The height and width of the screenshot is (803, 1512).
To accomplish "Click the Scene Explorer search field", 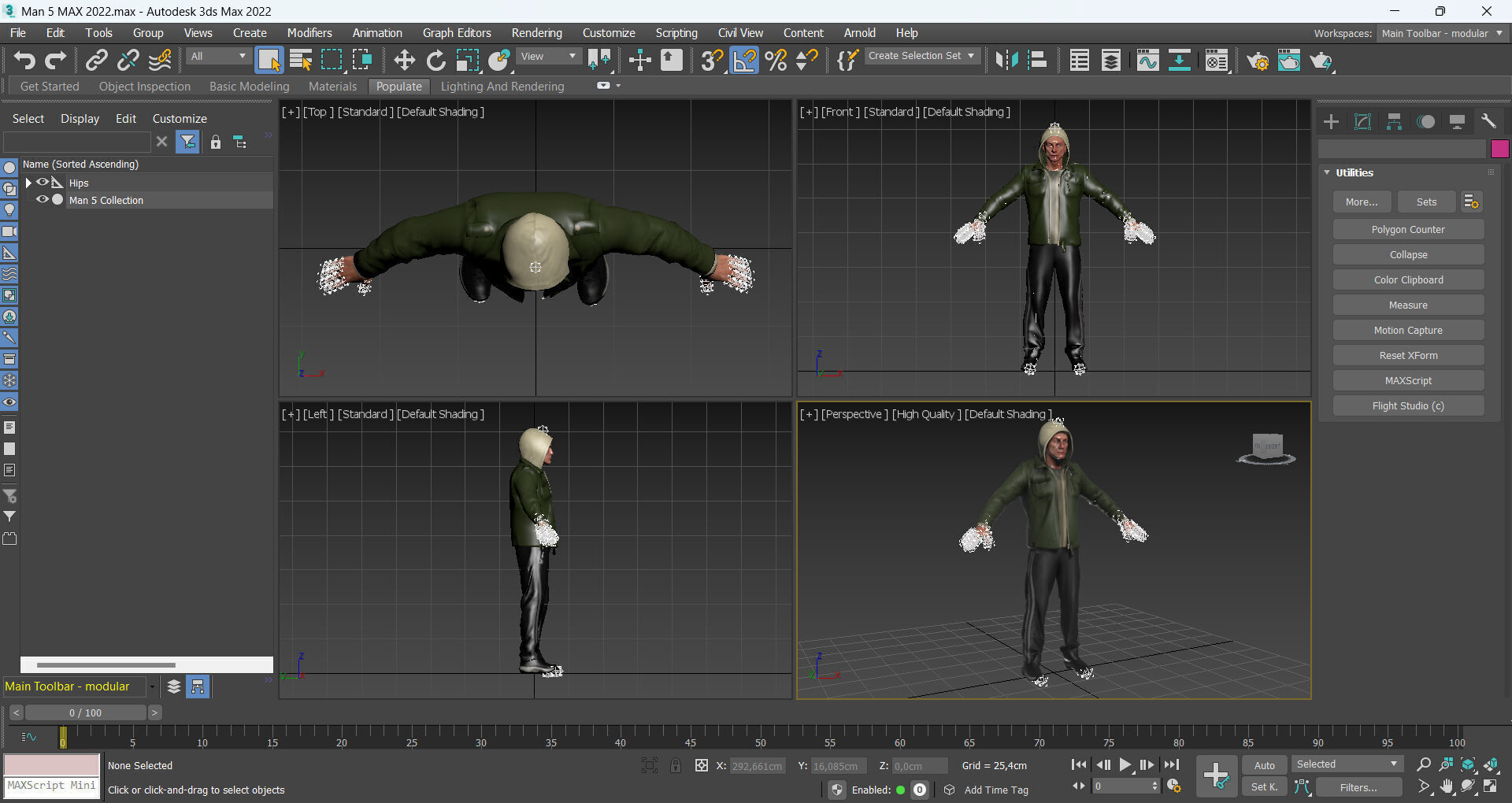I will coord(76,142).
